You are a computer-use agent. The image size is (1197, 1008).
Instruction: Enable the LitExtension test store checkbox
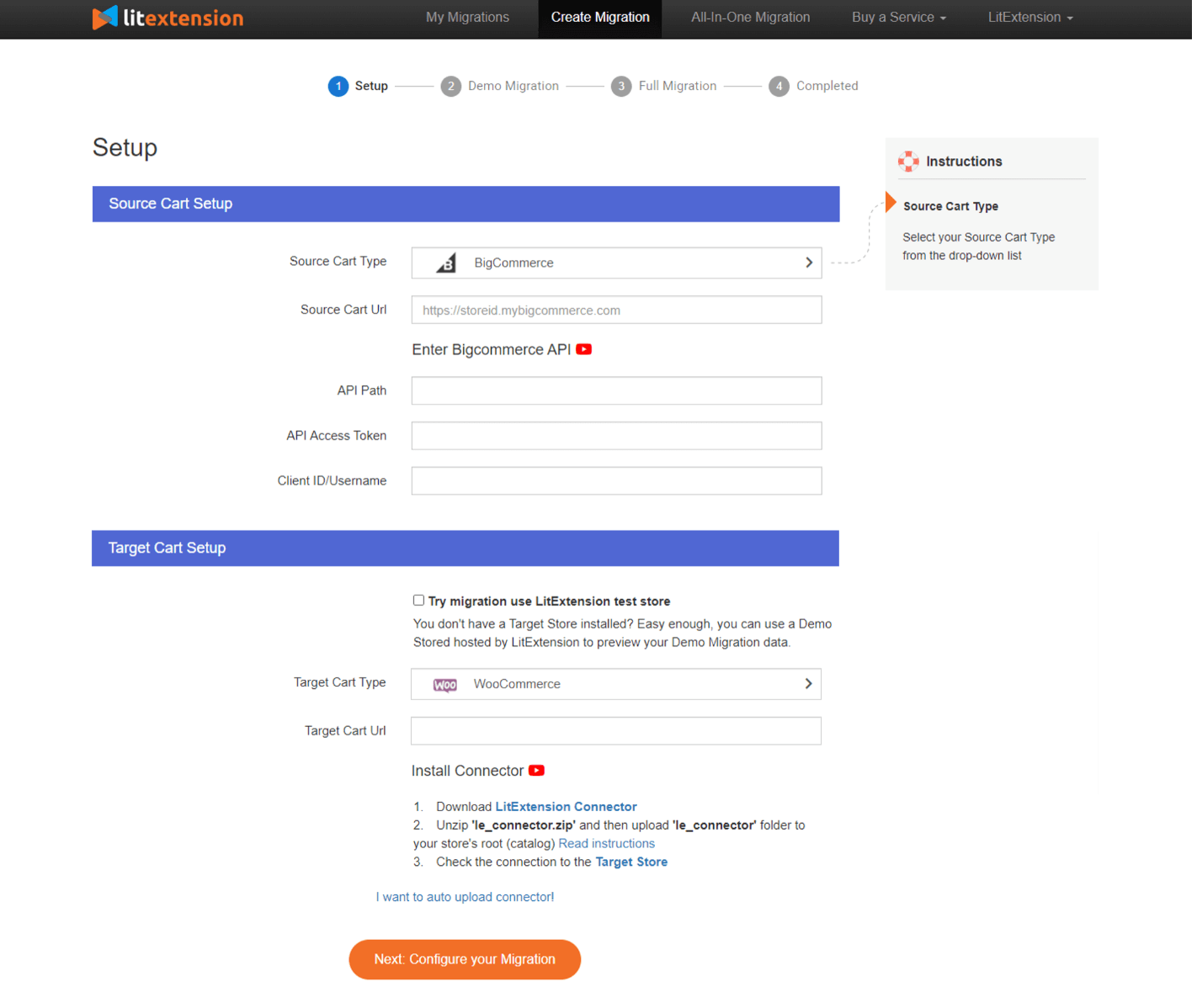(x=418, y=601)
